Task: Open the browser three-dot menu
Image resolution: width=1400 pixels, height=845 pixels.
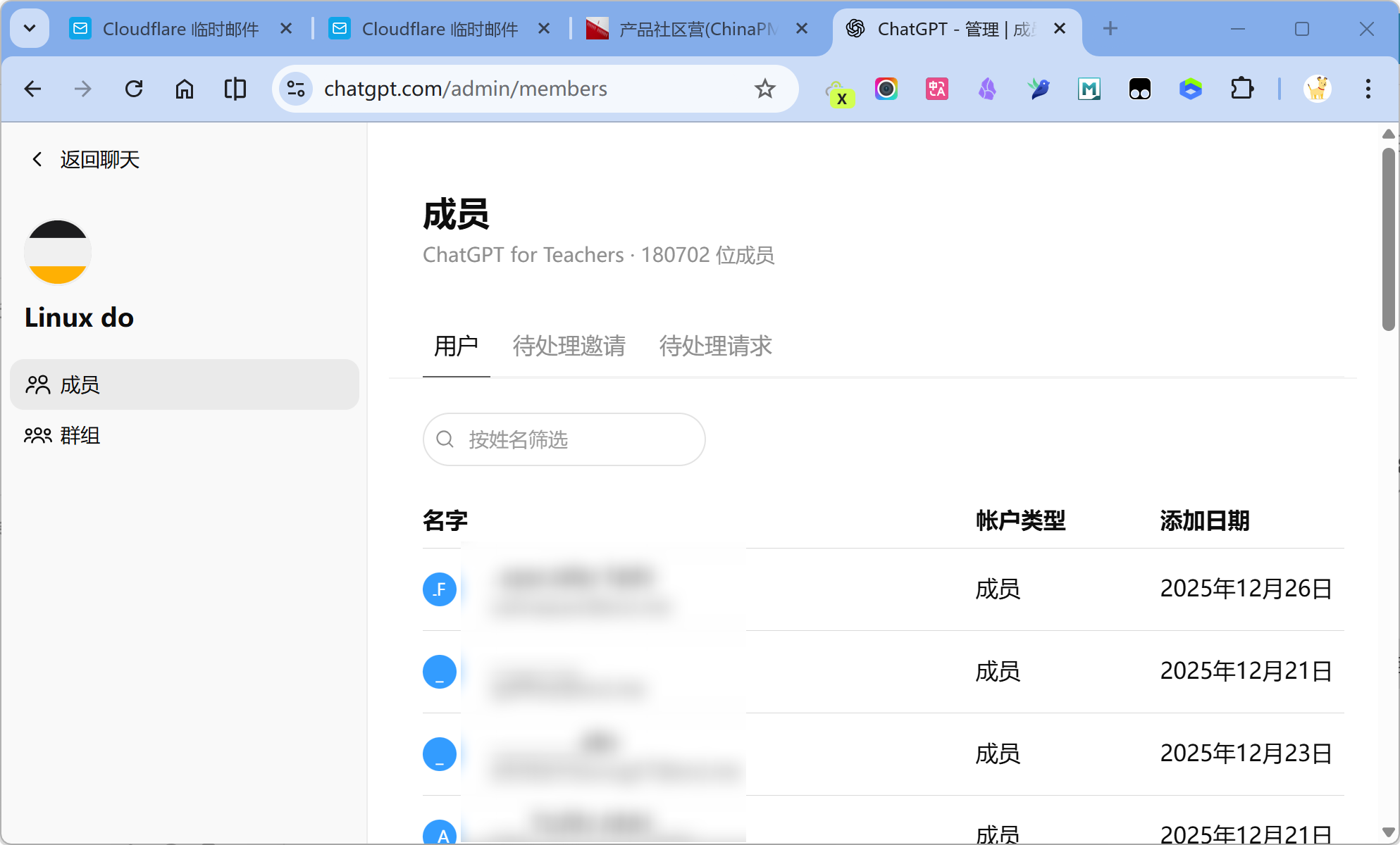Action: [x=1368, y=89]
